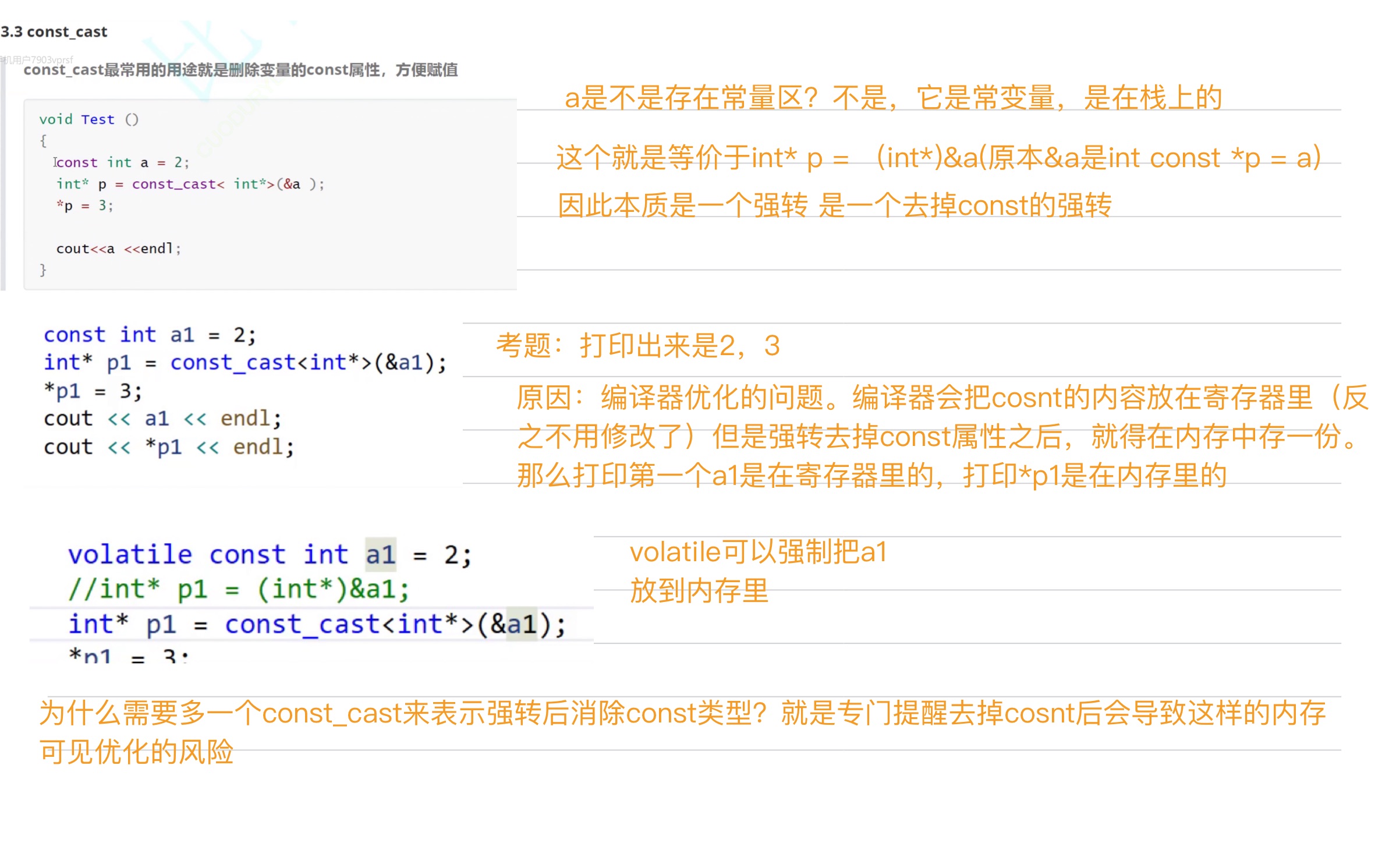The image size is (1389, 868).
Task: Click the orange note "因此本质是一个强转"
Action: coord(834,205)
